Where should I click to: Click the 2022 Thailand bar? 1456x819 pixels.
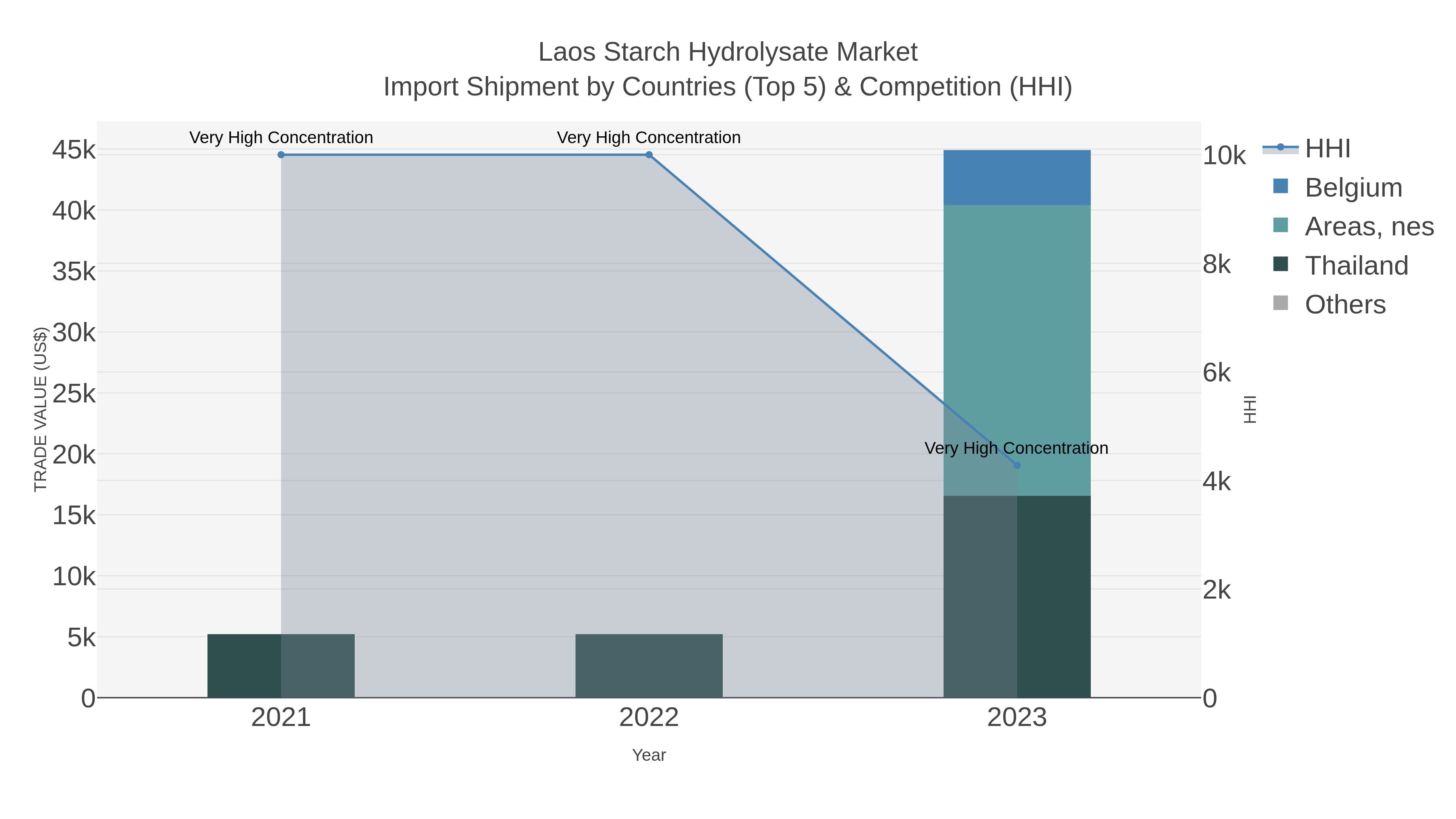[649, 666]
